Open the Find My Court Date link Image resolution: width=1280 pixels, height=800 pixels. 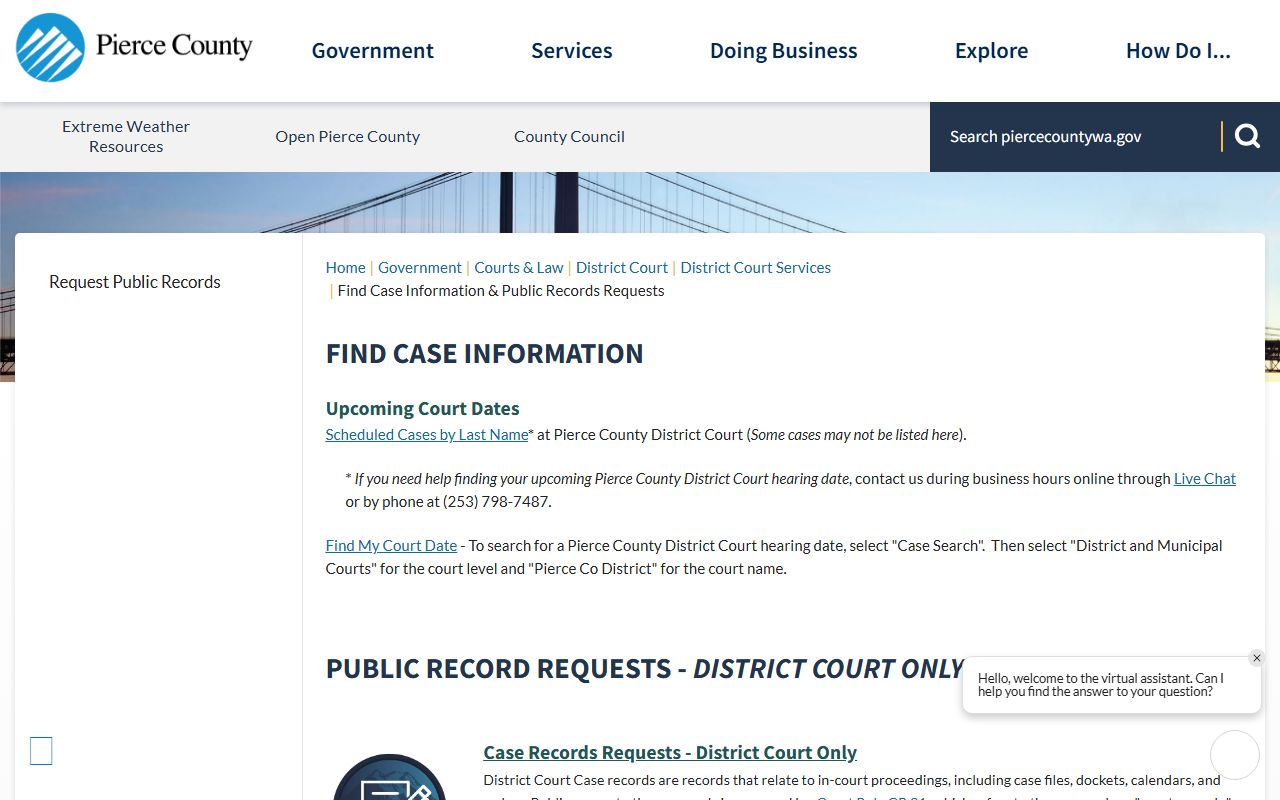[391, 545]
